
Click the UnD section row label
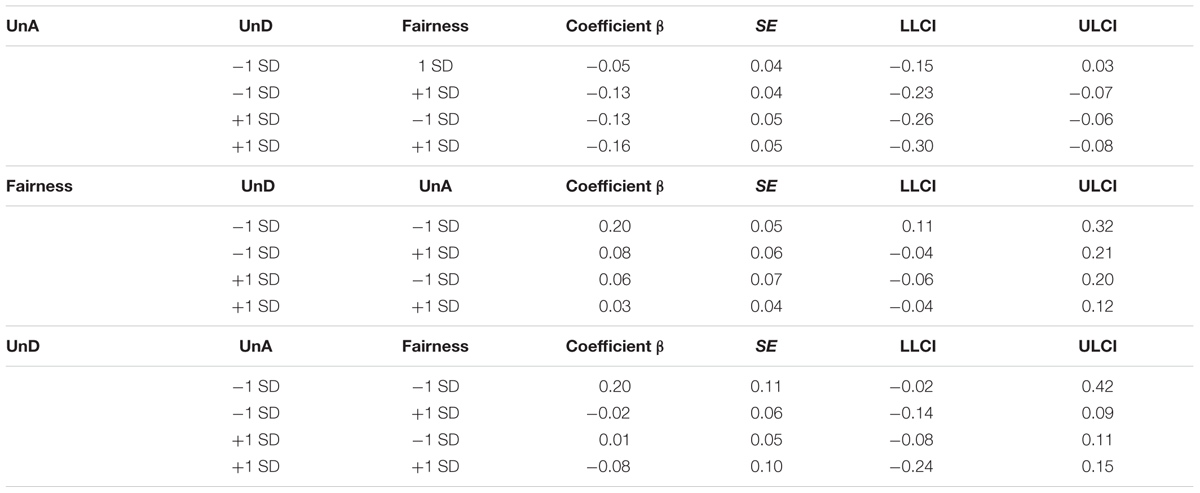point(23,346)
